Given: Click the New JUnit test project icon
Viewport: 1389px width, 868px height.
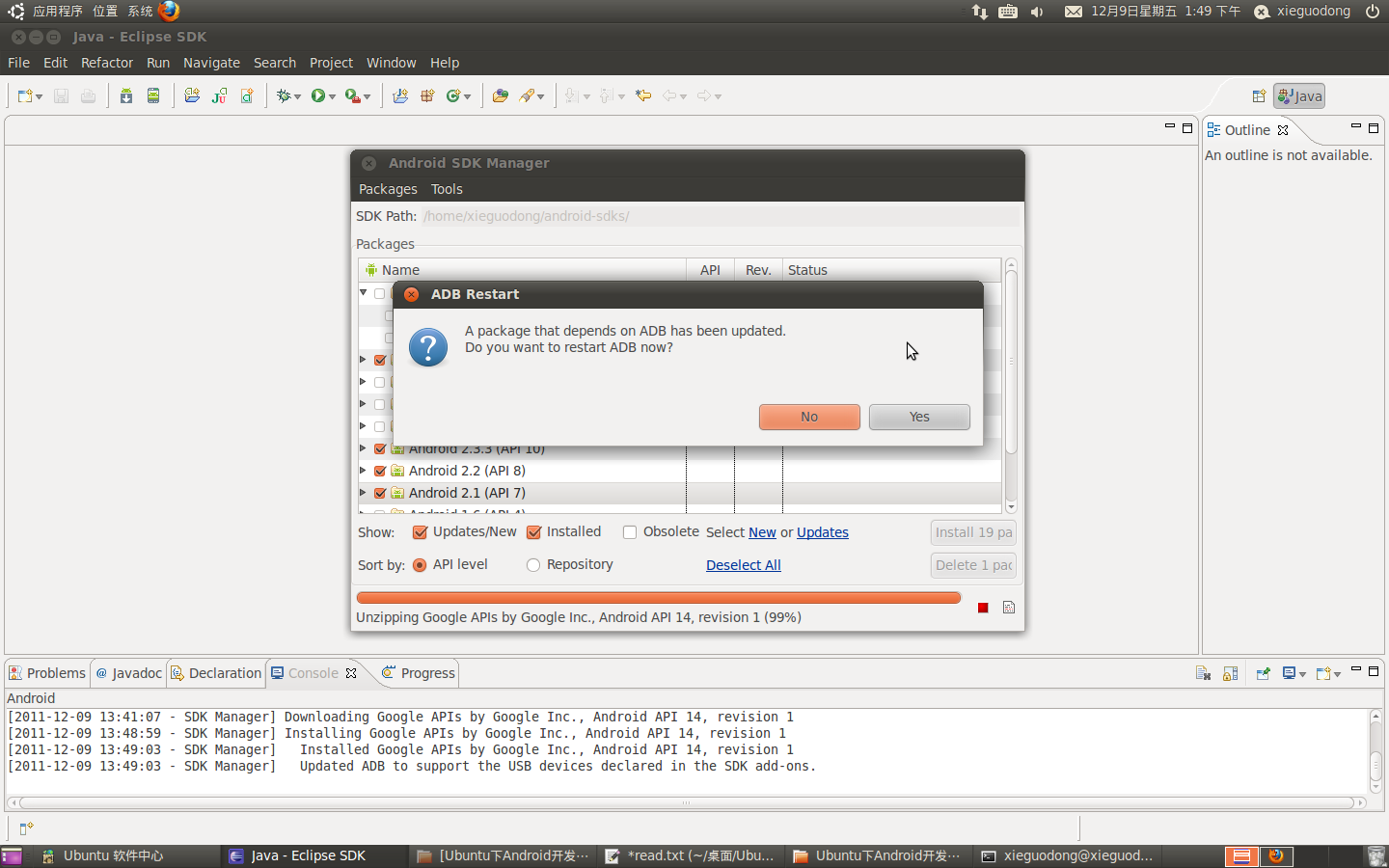Looking at the screenshot, I should pyautogui.click(x=220, y=95).
